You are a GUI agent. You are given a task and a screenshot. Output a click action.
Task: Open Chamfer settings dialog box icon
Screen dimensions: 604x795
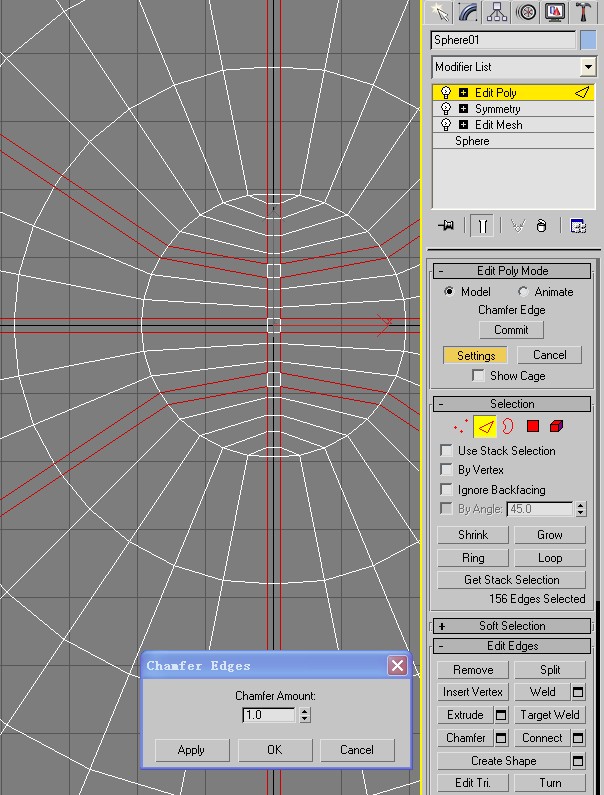coord(501,738)
